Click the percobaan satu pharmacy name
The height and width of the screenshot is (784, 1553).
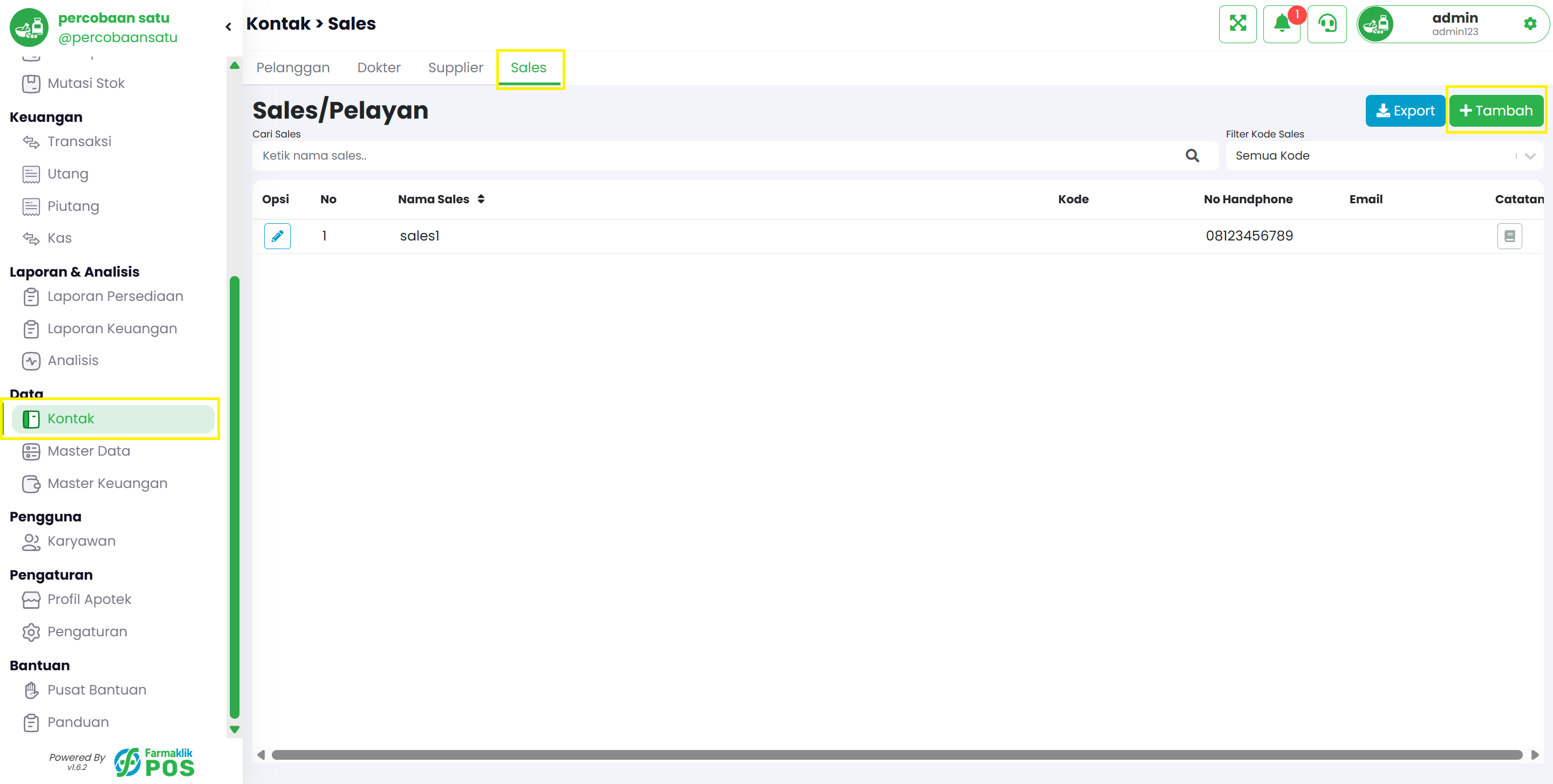point(114,18)
